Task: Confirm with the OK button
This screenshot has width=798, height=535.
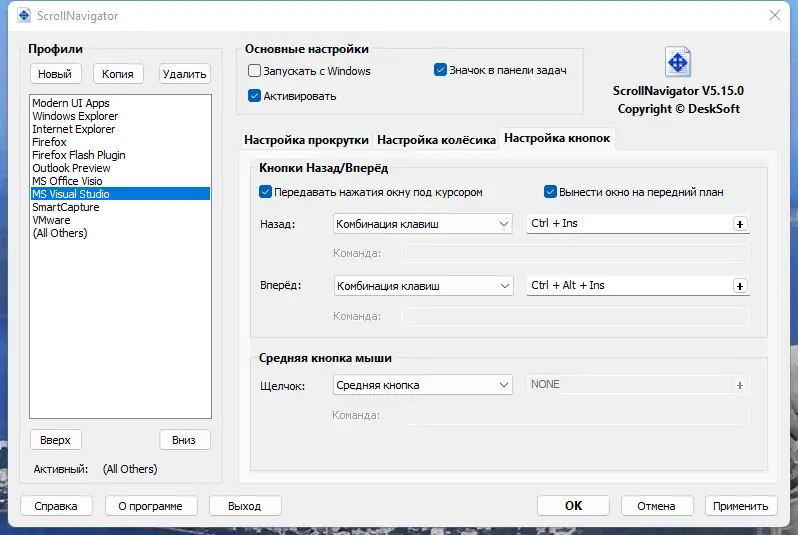Action: coord(573,505)
